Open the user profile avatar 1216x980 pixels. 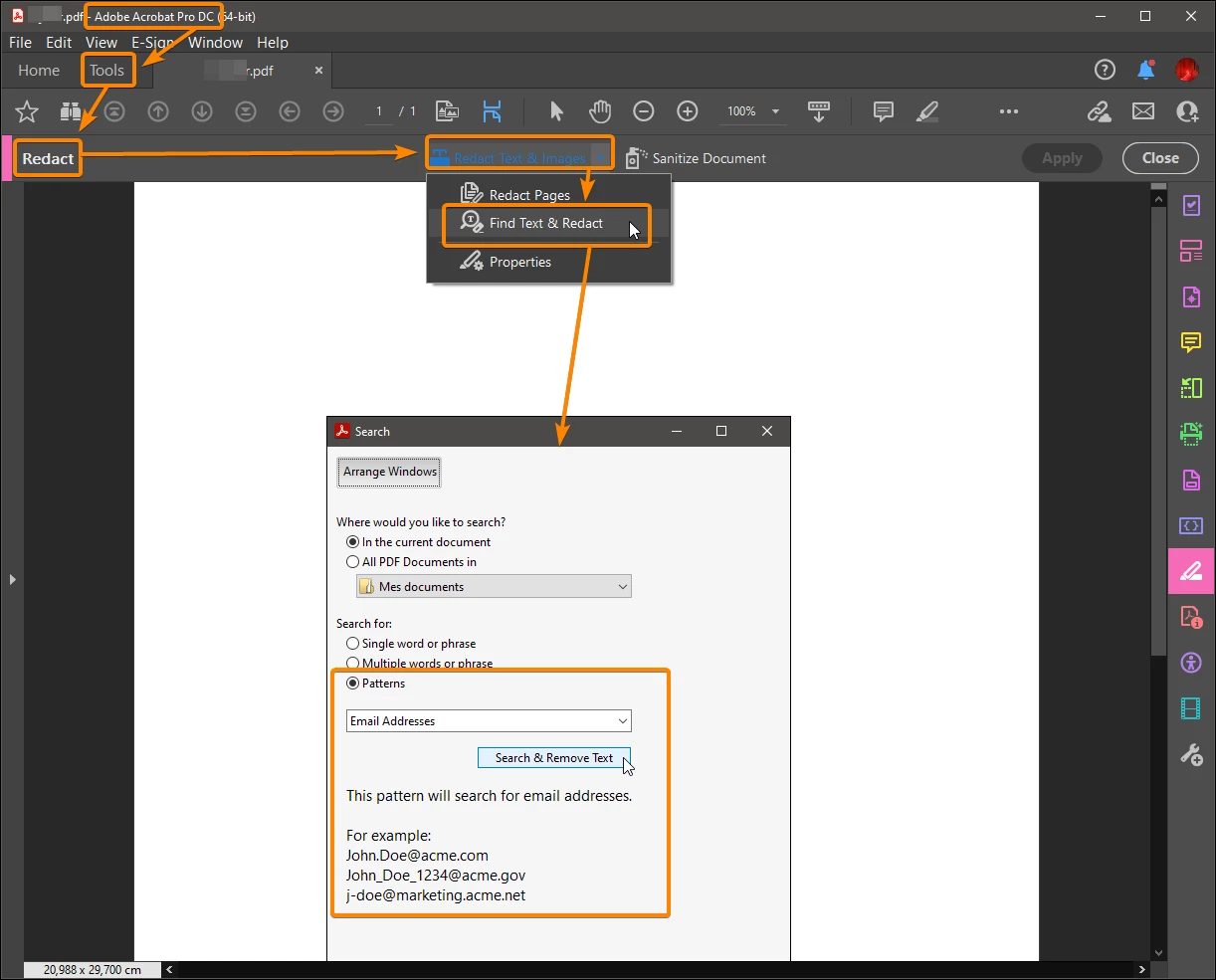[x=1186, y=70]
